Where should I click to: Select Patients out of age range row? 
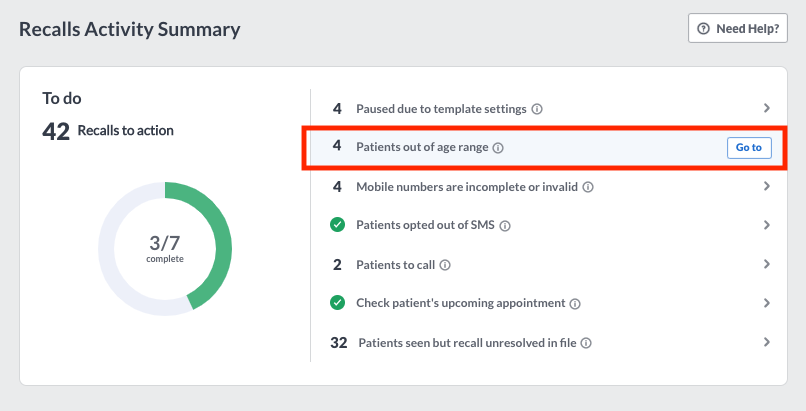[x=544, y=147]
